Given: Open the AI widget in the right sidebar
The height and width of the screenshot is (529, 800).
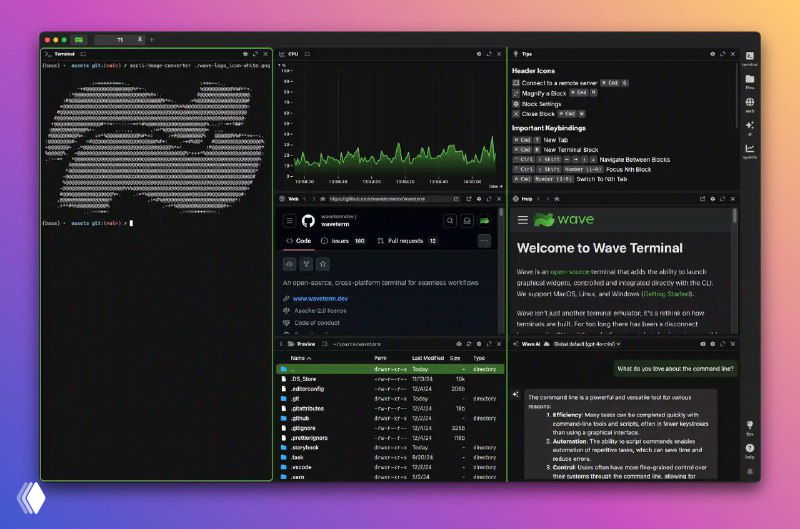Looking at the screenshot, I should [749, 128].
